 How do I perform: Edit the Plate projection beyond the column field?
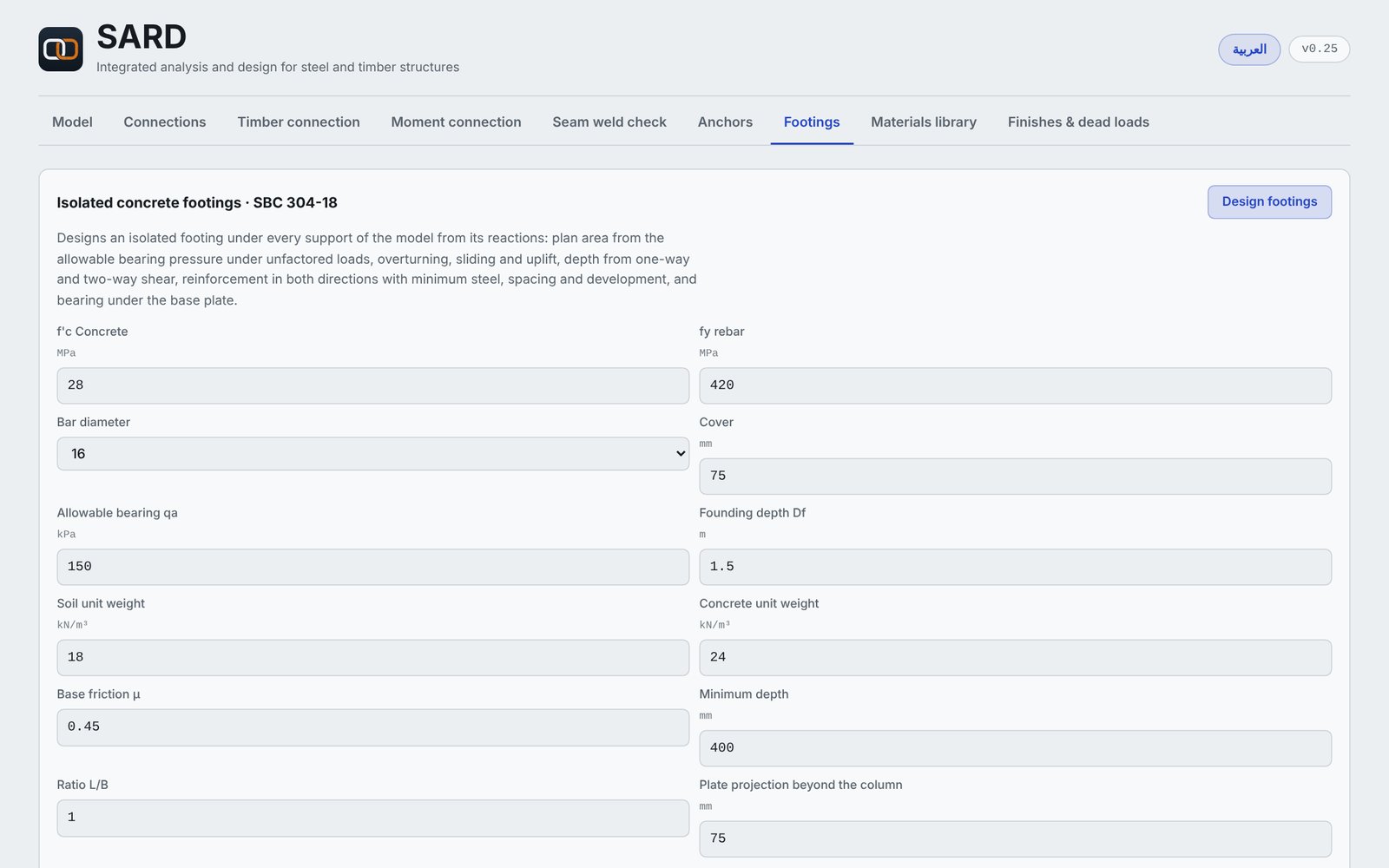pyautogui.click(x=1015, y=839)
